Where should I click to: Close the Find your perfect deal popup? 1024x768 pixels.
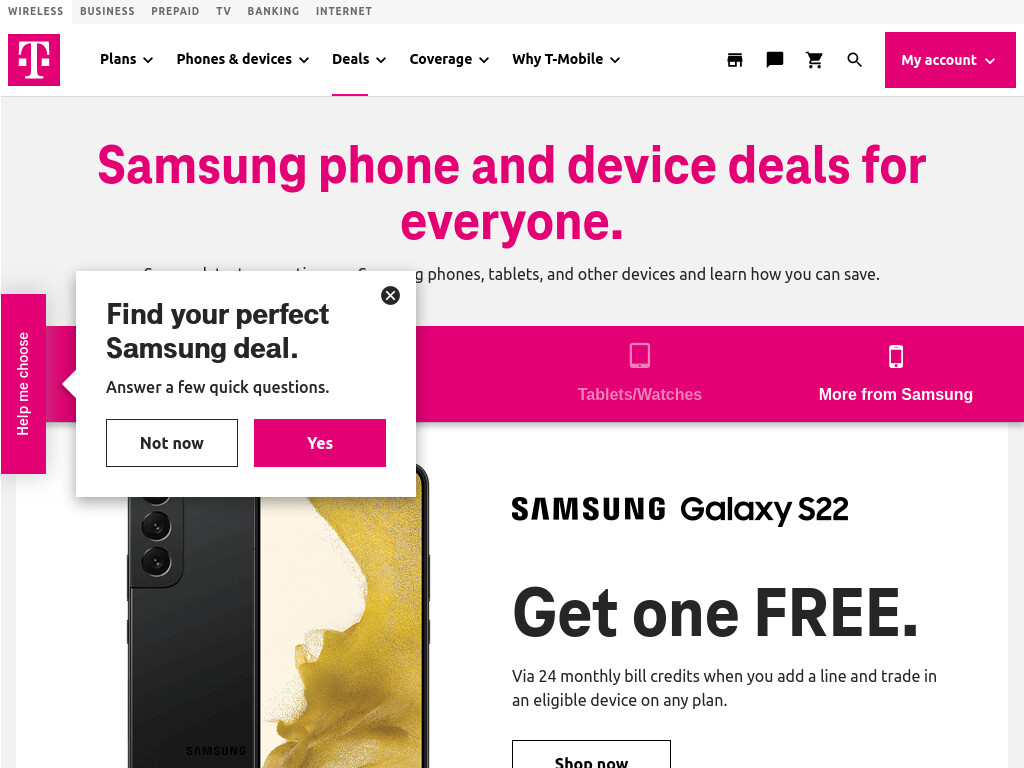(x=391, y=296)
